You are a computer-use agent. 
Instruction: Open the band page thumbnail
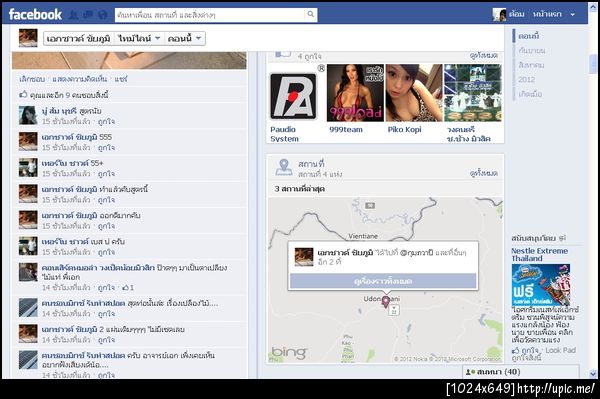[473, 93]
